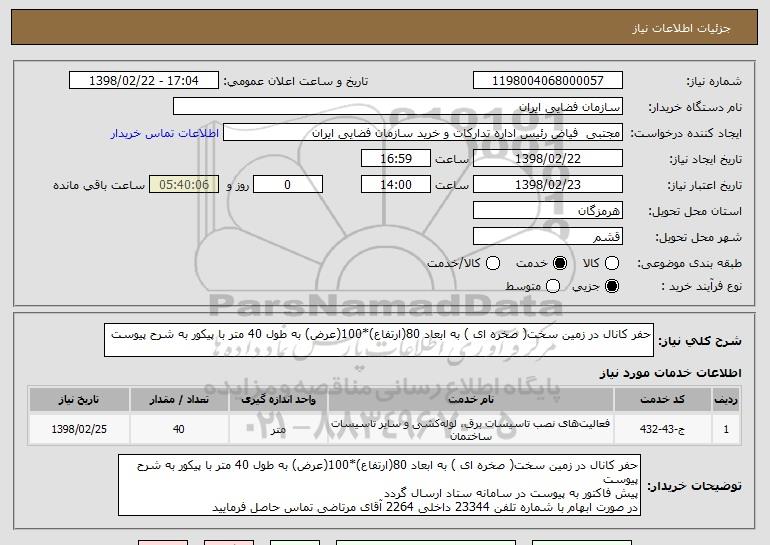Click the تعداد / مقدار column header
Image resolution: width=770 pixels, height=545 pixels.
coord(179,400)
